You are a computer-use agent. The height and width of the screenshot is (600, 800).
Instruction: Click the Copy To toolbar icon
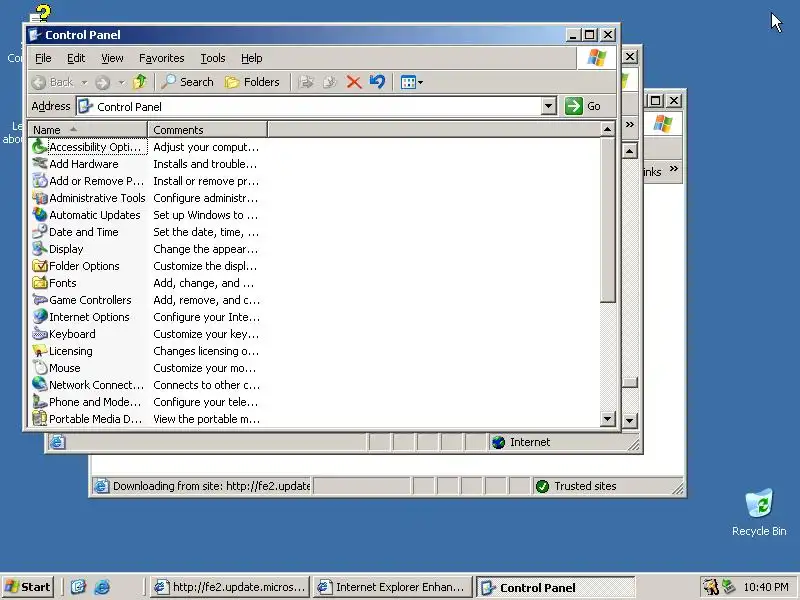[330, 82]
